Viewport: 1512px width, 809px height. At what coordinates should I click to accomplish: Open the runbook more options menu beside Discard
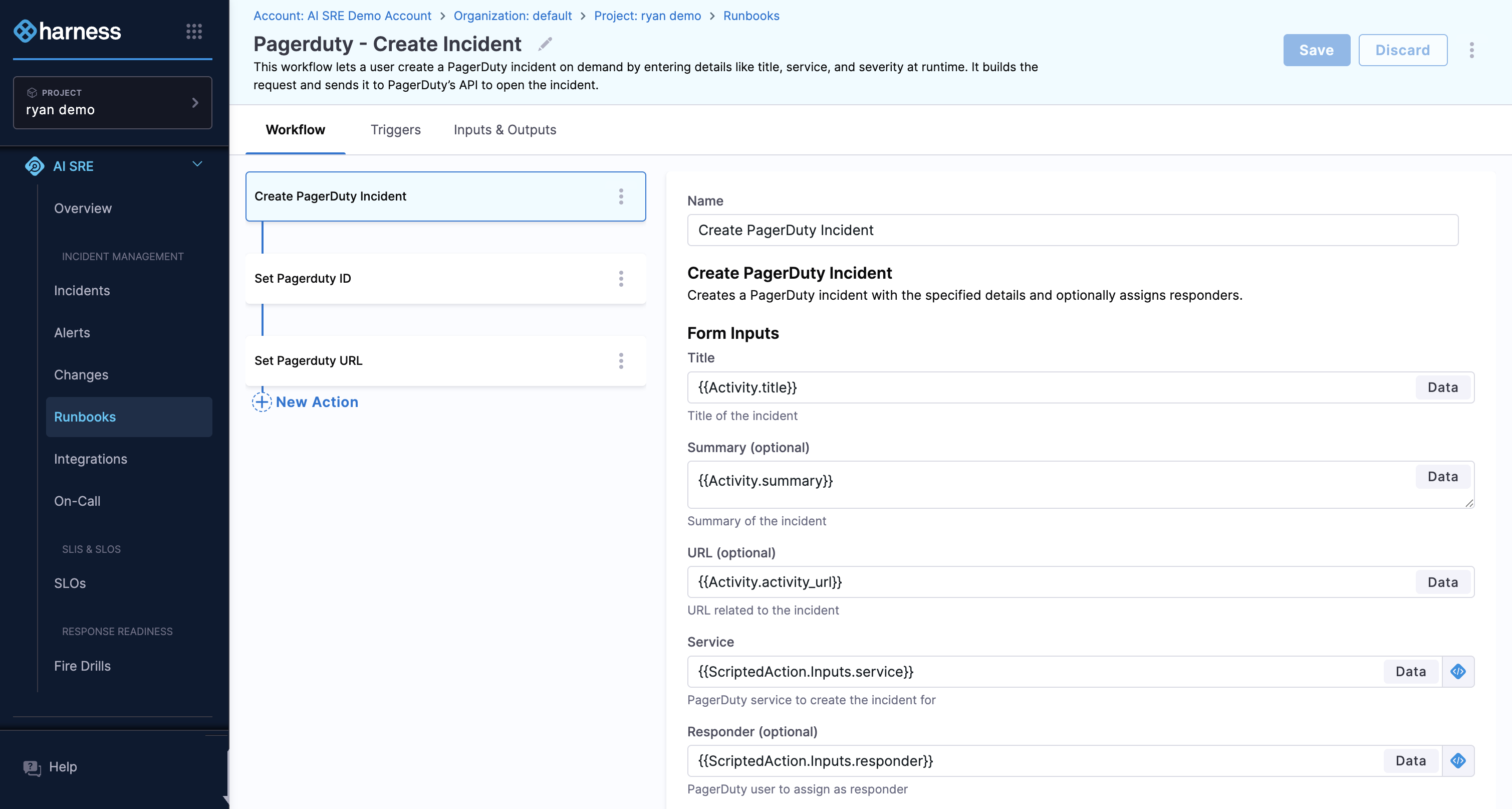(x=1471, y=51)
